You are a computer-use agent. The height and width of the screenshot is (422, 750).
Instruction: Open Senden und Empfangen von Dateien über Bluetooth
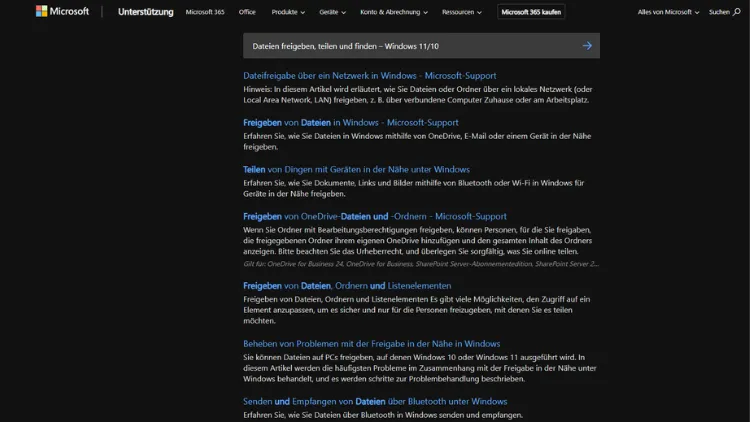[x=375, y=401]
